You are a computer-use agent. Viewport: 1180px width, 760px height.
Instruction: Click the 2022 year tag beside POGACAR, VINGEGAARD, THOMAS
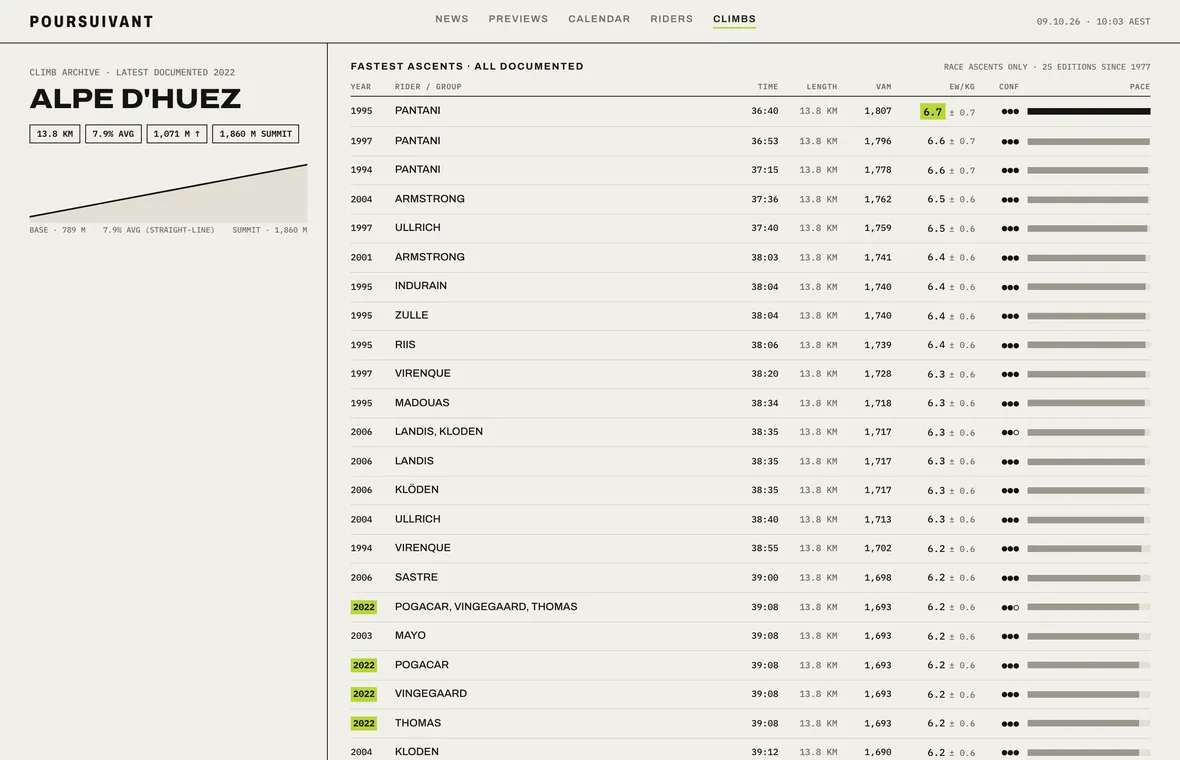click(363, 607)
